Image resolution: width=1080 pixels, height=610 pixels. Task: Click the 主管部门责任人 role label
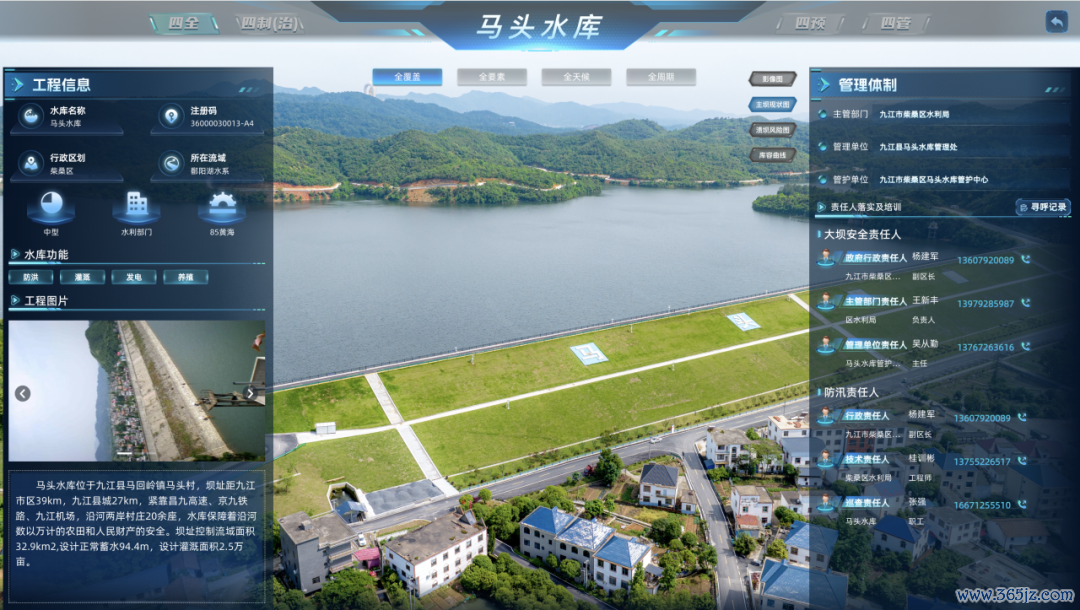coord(876,301)
